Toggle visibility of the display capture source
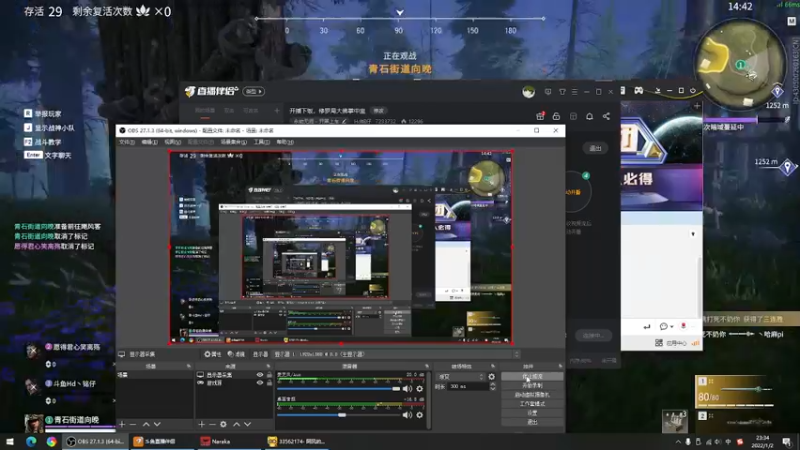This screenshot has height=450, width=800. click(260, 375)
